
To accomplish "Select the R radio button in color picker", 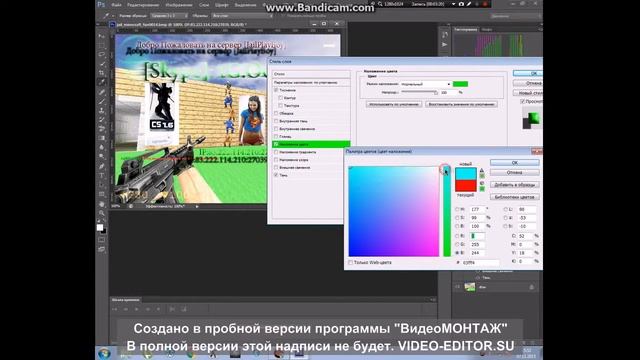I will point(457,236).
